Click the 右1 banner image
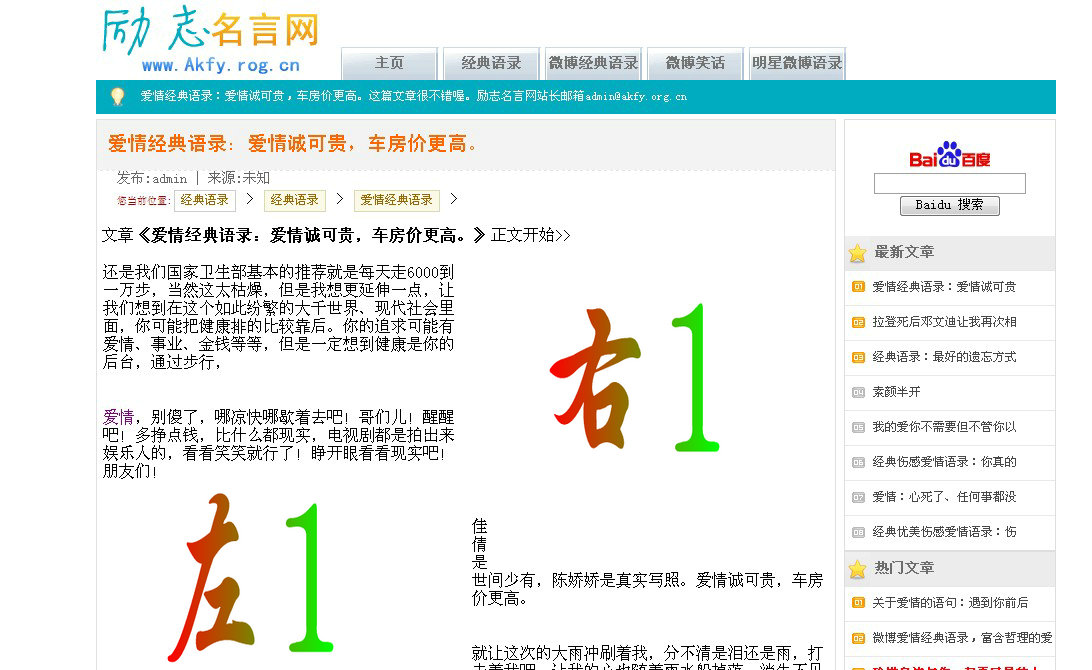 tap(635, 377)
